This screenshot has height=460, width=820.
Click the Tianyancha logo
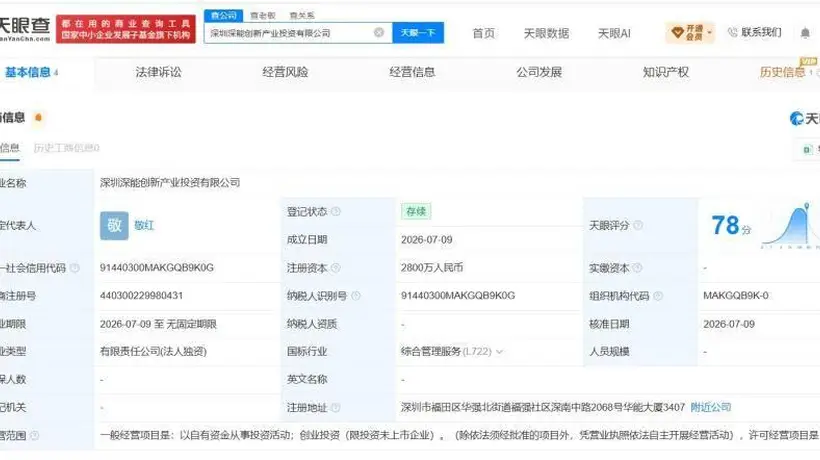25,29
